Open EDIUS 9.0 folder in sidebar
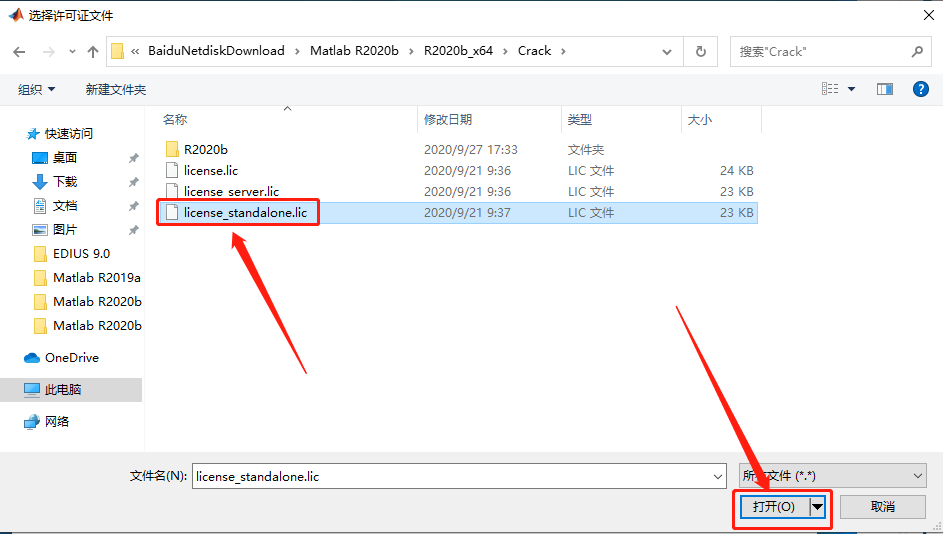Image resolution: width=943 pixels, height=534 pixels. click(x=81, y=254)
